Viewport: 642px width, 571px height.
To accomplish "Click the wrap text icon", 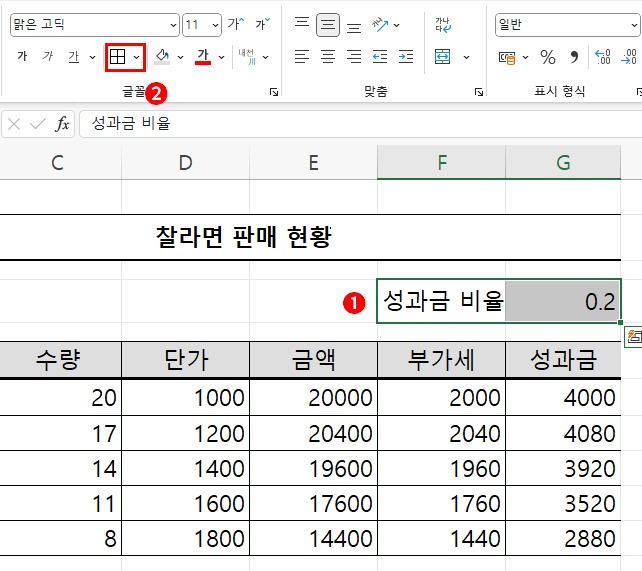I will pos(443,25).
